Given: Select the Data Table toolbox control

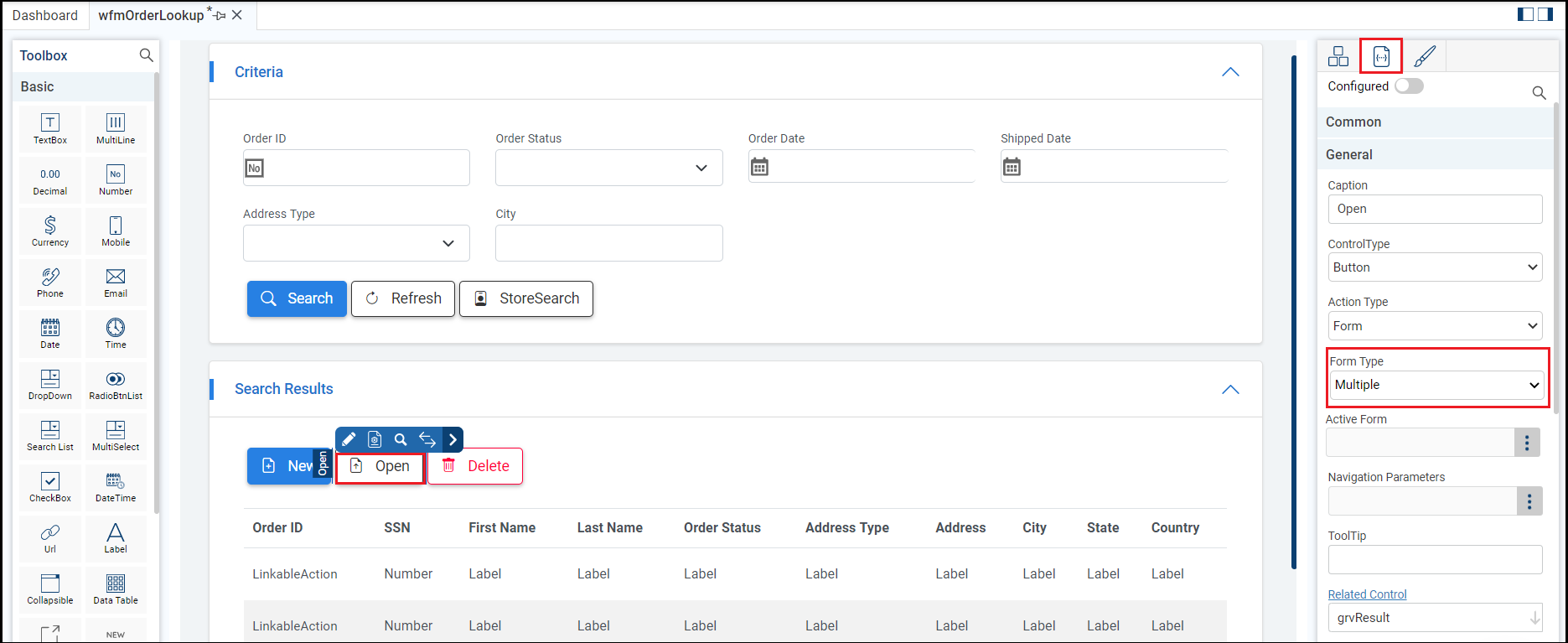Looking at the screenshot, I should pos(116,589).
